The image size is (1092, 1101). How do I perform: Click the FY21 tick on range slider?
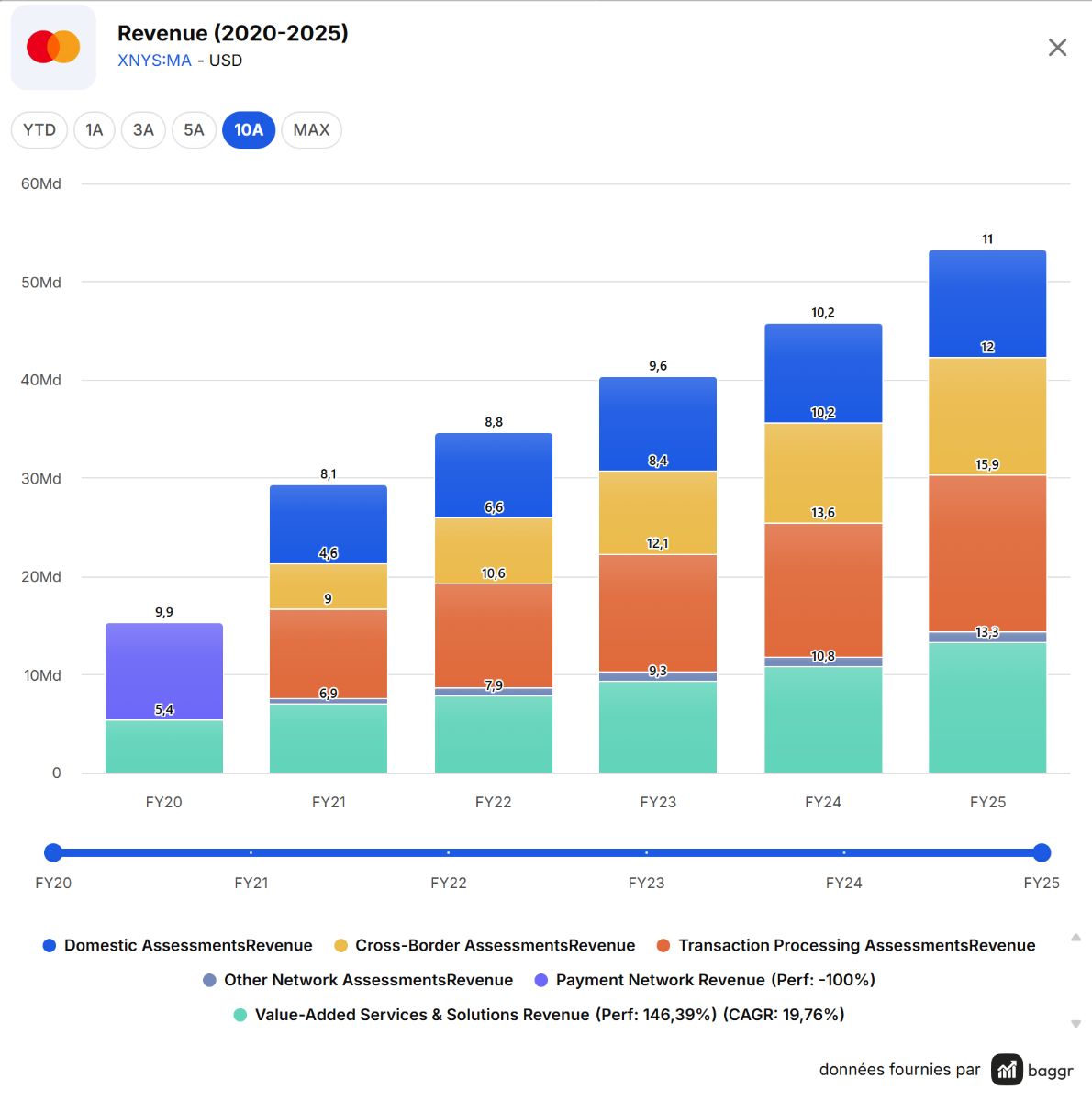pyautogui.click(x=251, y=852)
